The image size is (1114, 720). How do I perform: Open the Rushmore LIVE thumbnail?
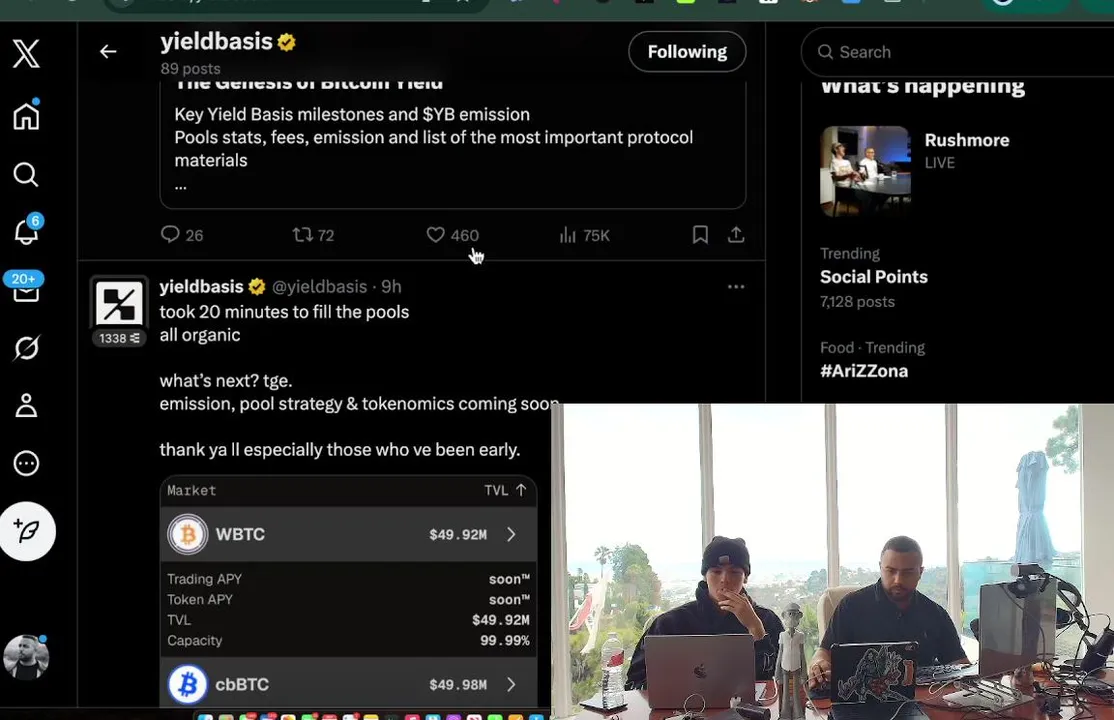click(865, 171)
